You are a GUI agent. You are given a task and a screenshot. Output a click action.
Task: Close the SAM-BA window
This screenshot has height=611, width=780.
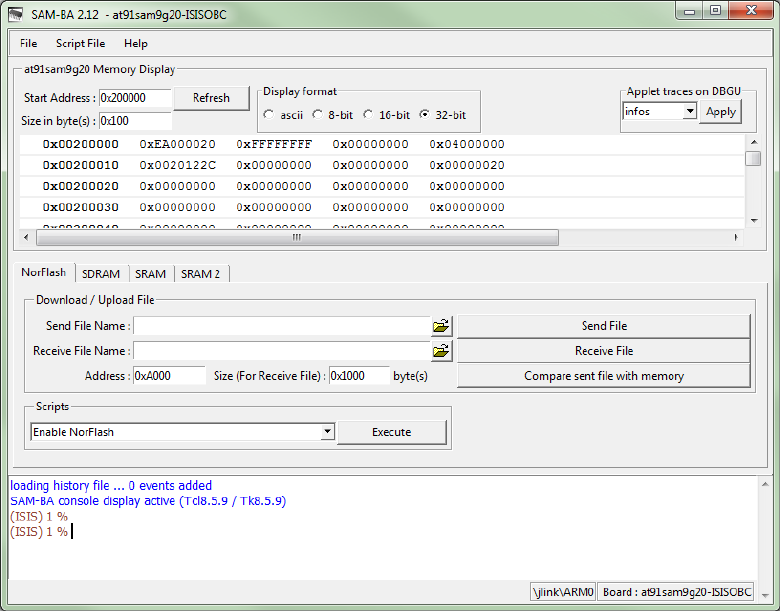point(752,11)
